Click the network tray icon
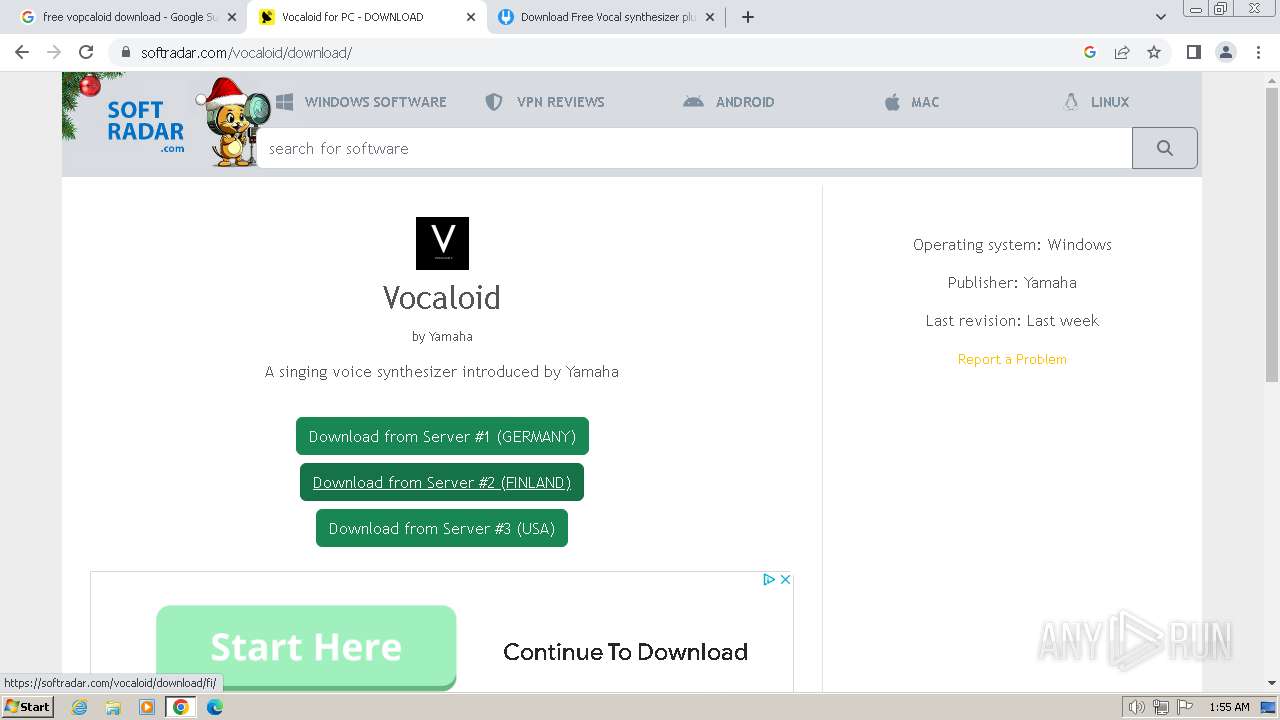 click(1161, 707)
